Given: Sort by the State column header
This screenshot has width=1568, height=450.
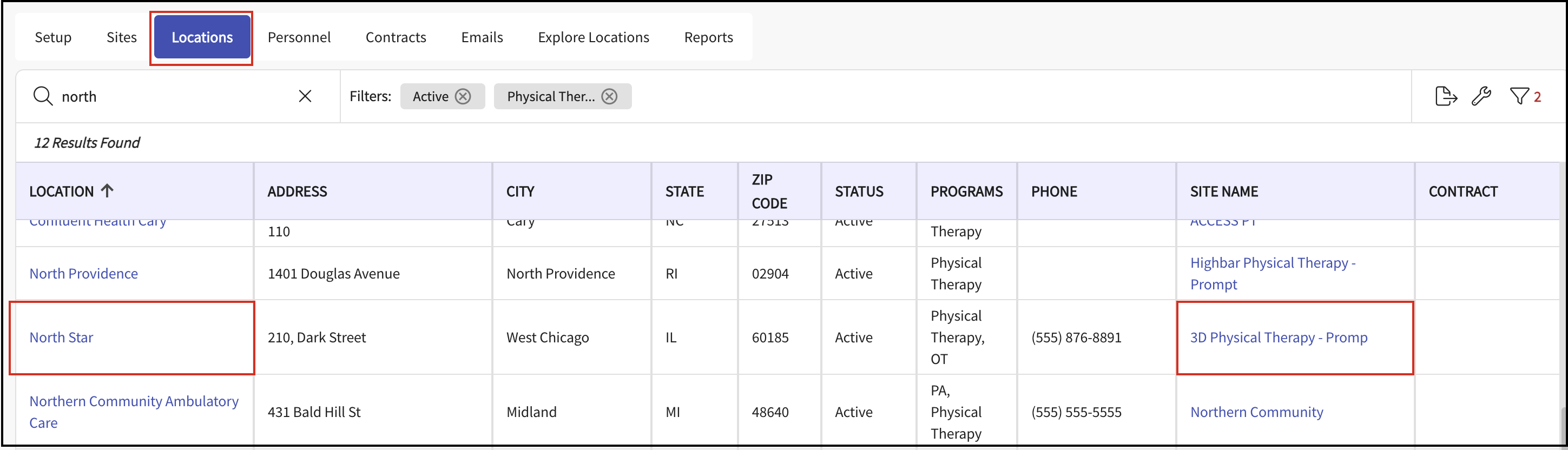Looking at the screenshot, I should click(684, 191).
